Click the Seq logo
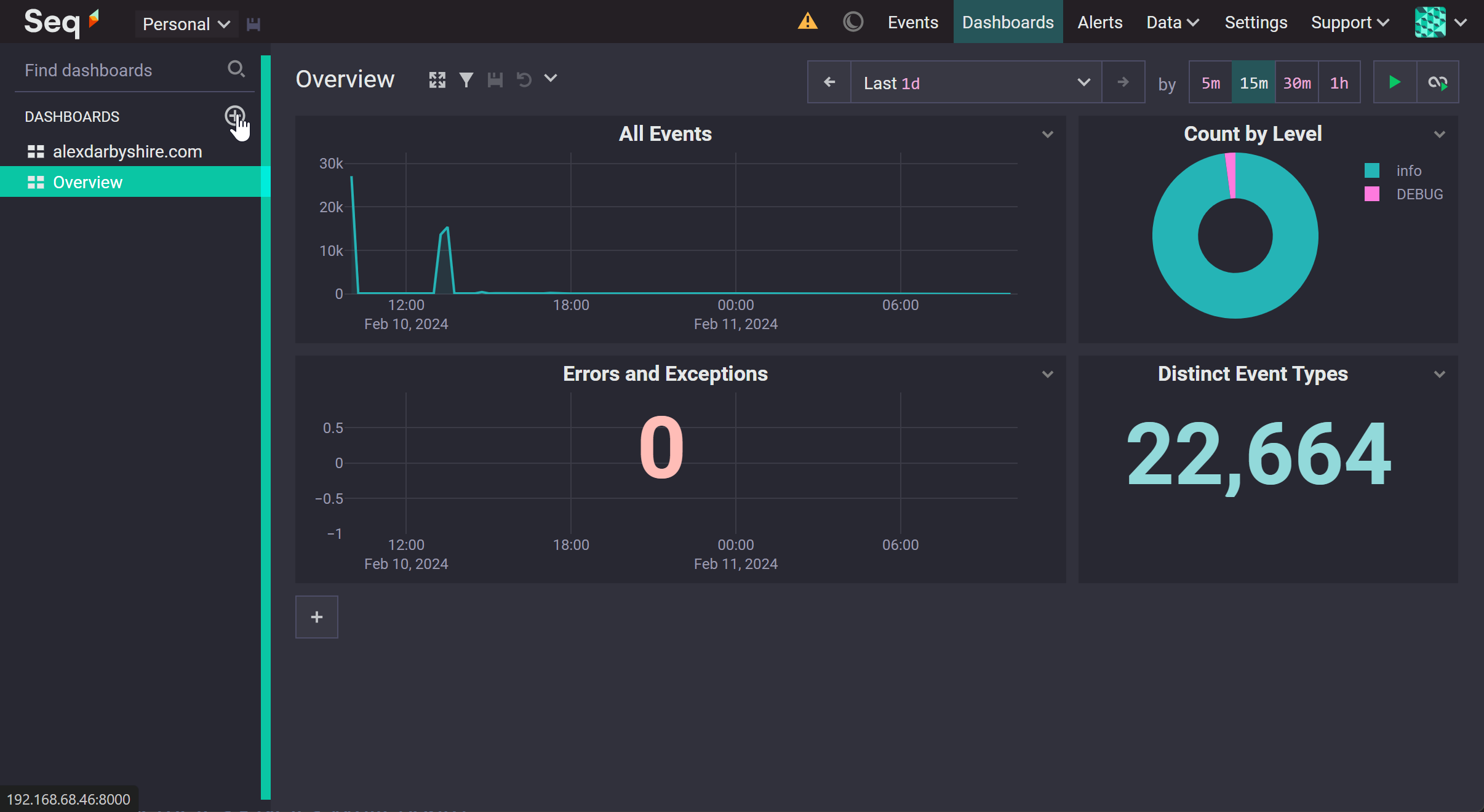The image size is (1484, 812). pos(61,22)
